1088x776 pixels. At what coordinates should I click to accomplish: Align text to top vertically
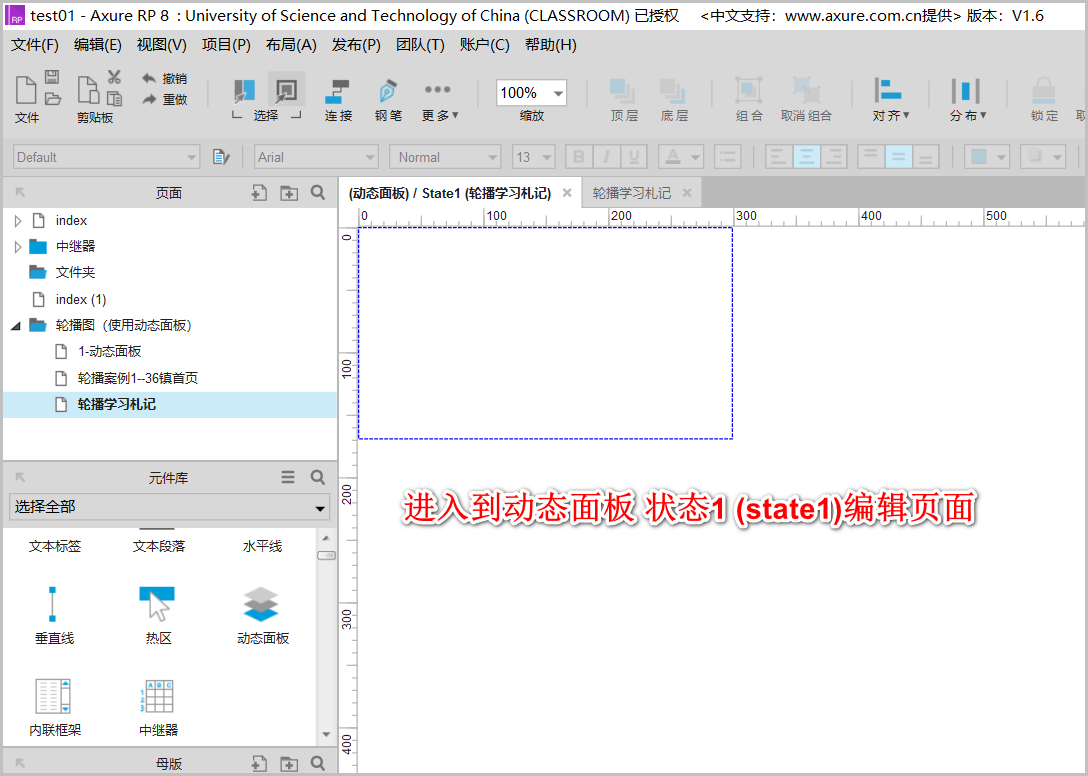coord(871,157)
